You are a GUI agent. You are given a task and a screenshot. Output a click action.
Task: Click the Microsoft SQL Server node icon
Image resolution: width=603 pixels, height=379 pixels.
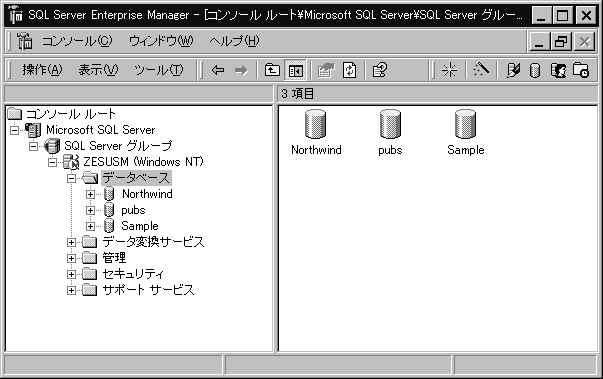[x=33, y=130]
